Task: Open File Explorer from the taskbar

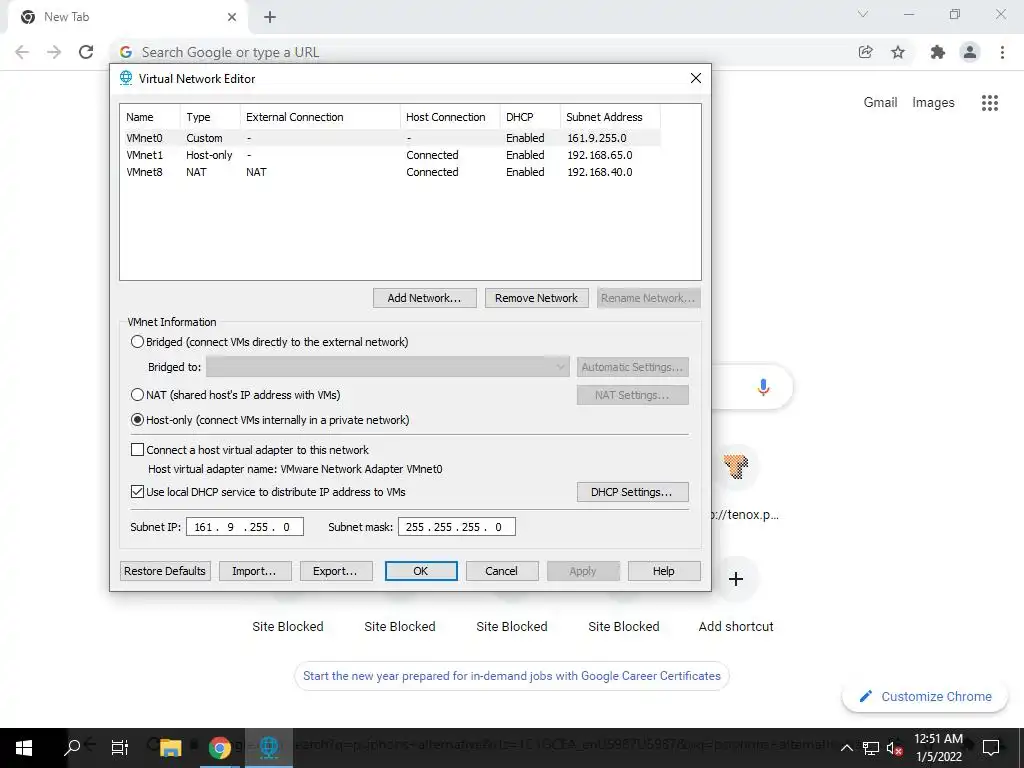Action: tap(170, 748)
